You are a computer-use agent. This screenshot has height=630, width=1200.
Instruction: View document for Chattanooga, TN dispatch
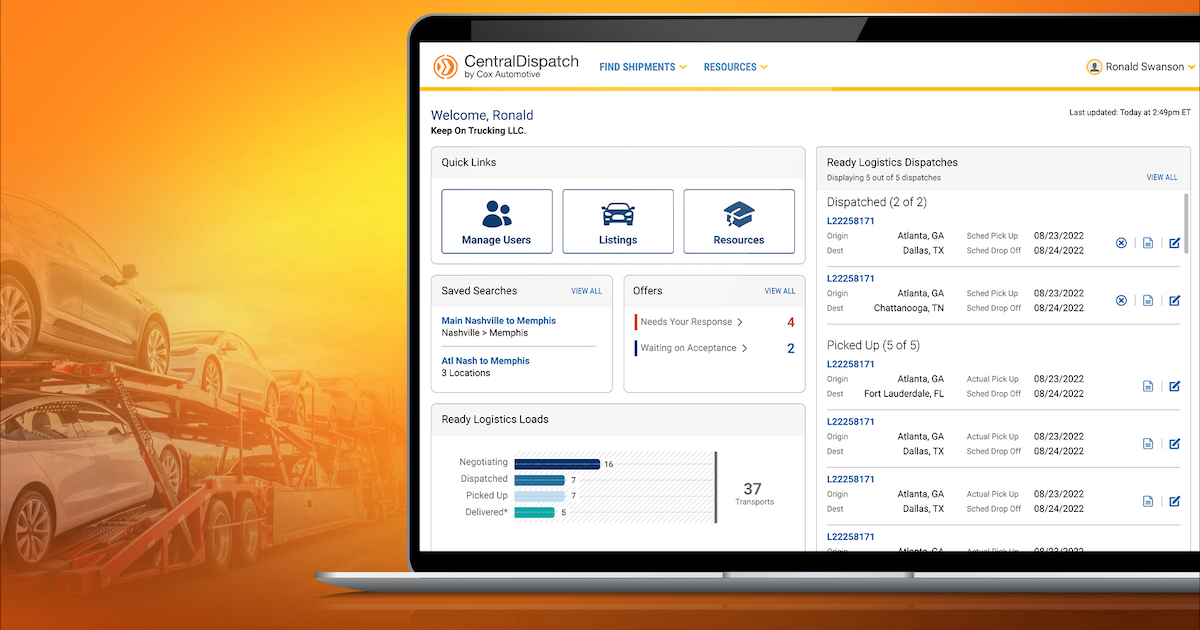1148,301
